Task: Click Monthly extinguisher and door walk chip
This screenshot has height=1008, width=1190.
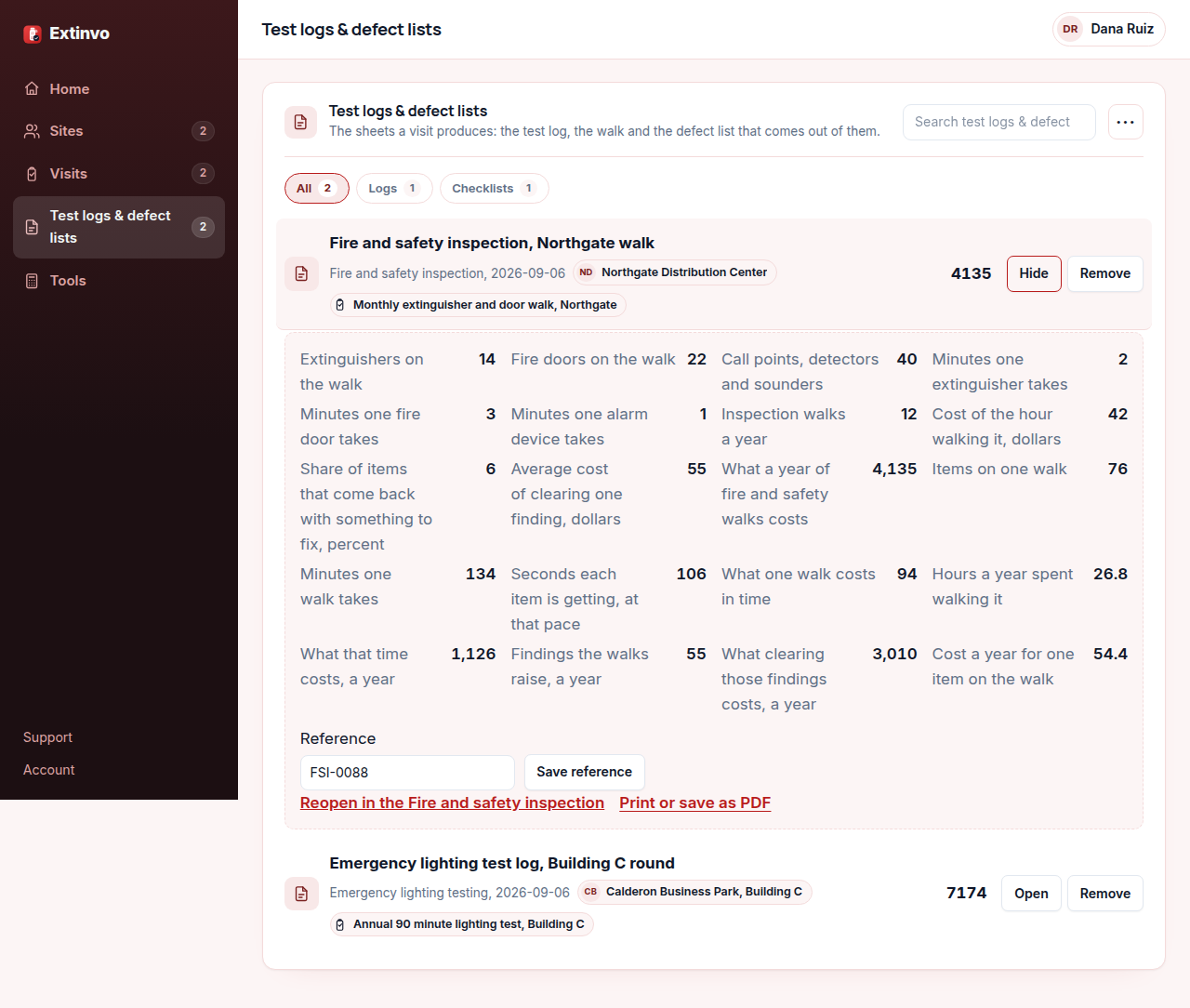Action: pyautogui.click(x=478, y=305)
